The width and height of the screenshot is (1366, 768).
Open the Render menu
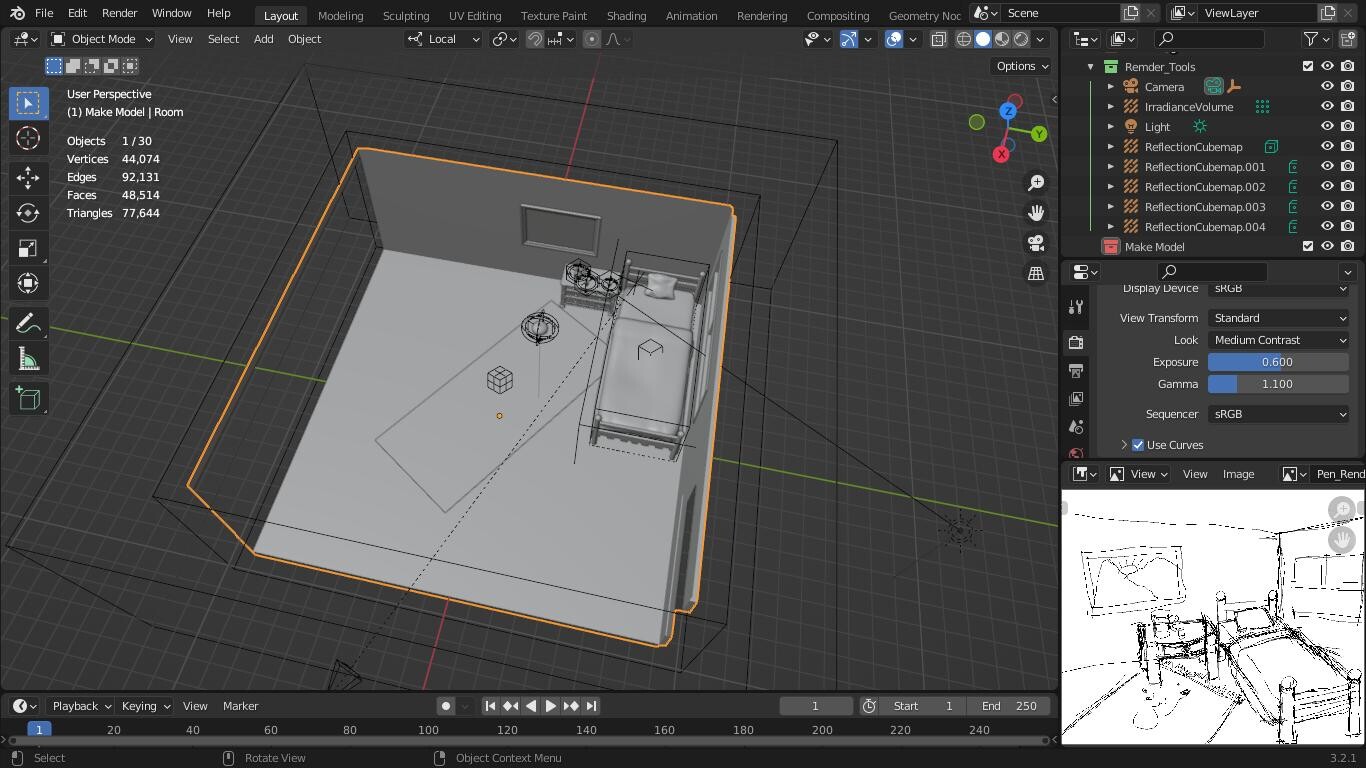pos(119,13)
